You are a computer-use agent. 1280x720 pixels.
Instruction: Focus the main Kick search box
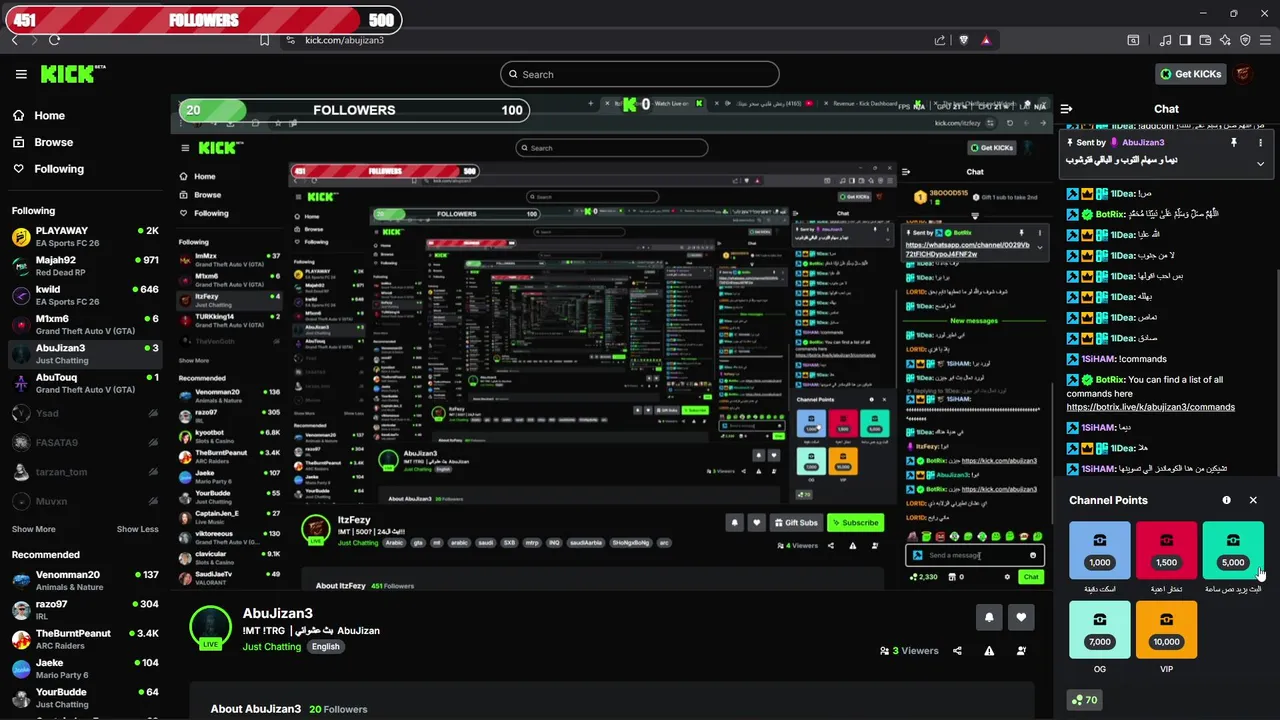coord(639,74)
